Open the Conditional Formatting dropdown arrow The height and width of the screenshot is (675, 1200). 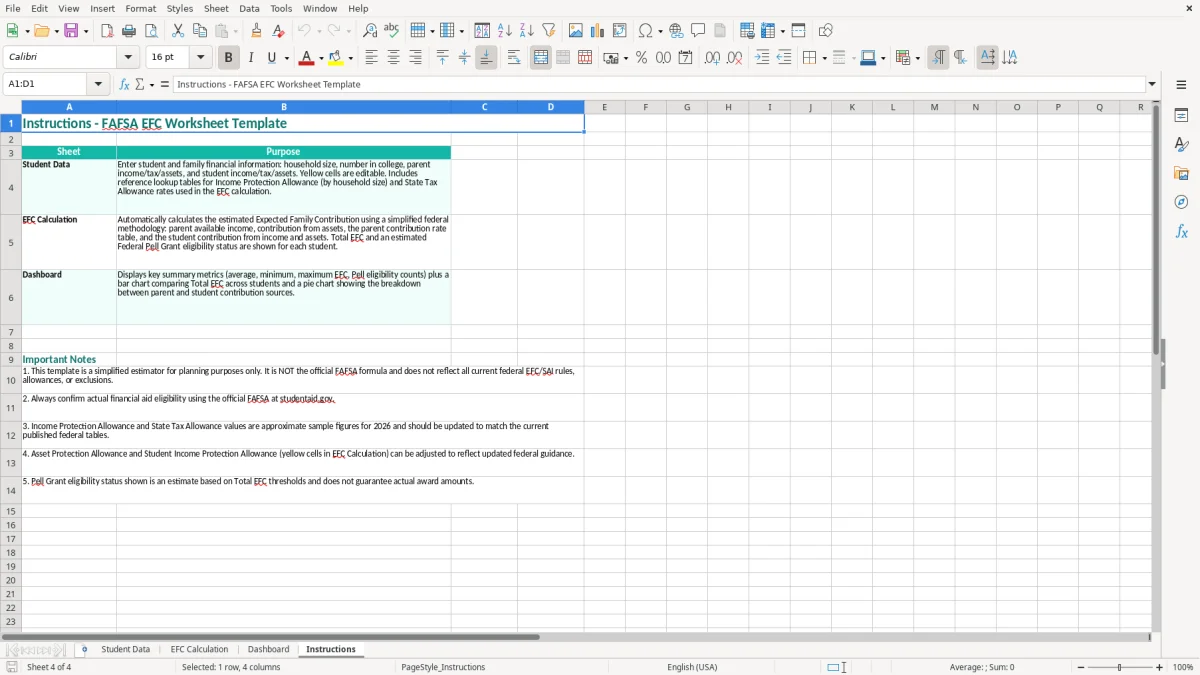[x=916, y=58]
